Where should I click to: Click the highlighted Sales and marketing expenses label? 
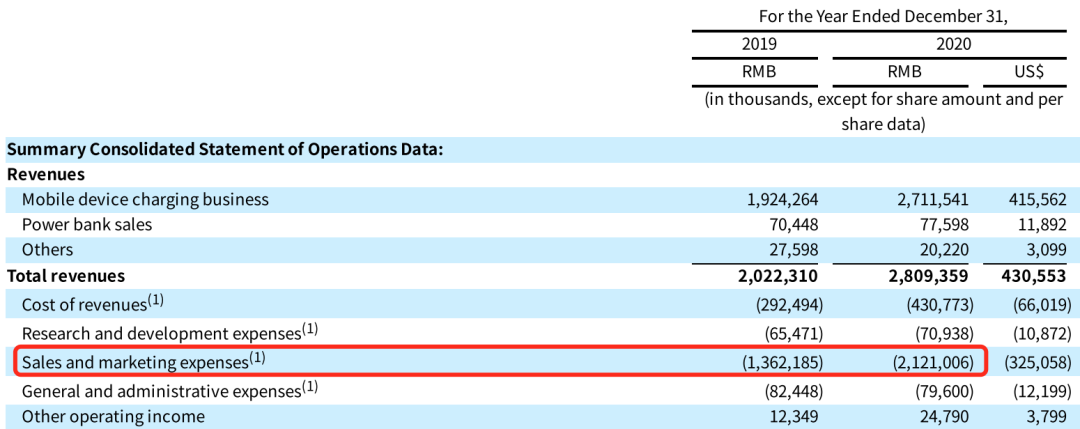[144, 360]
